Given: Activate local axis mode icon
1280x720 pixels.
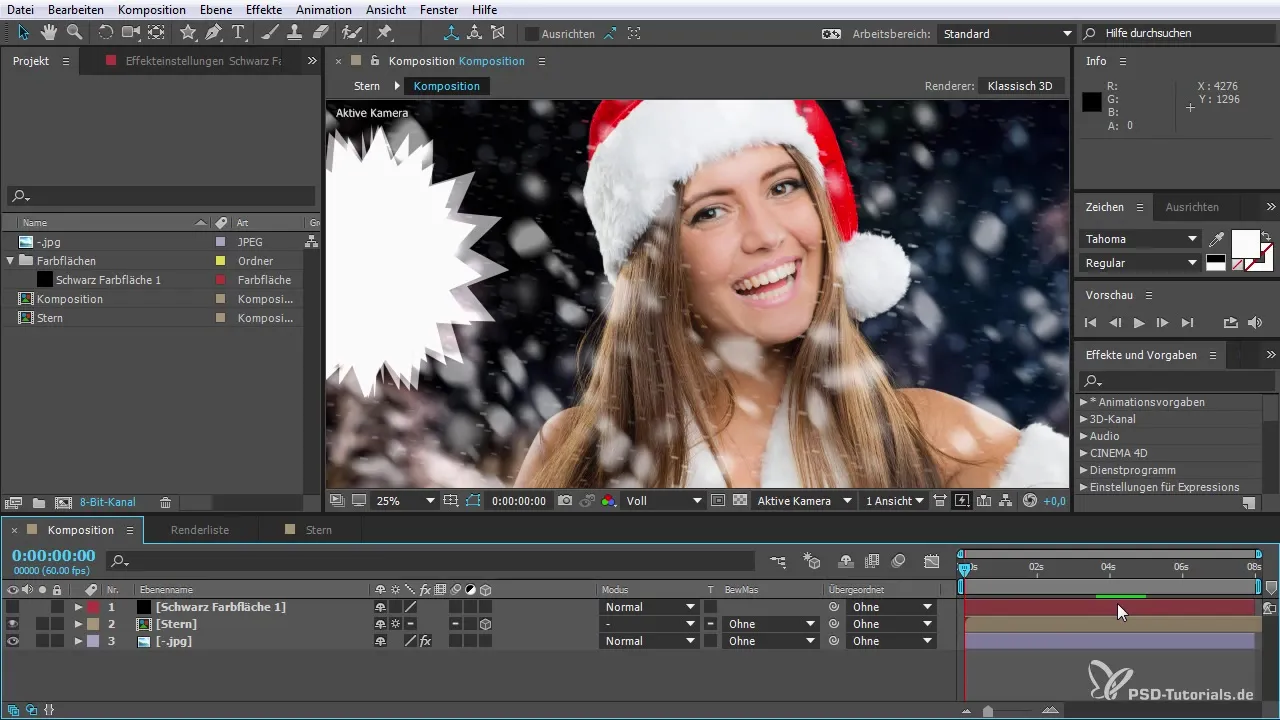Looking at the screenshot, I should point(450,32).
